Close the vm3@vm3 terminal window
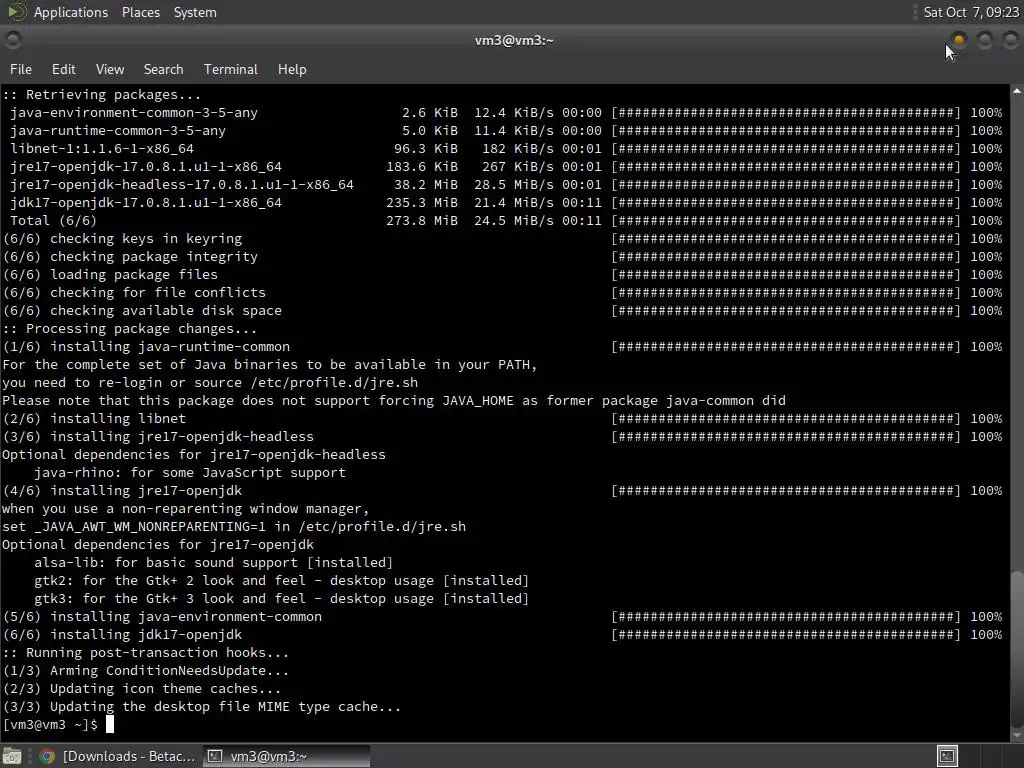 click(1010, 40)
